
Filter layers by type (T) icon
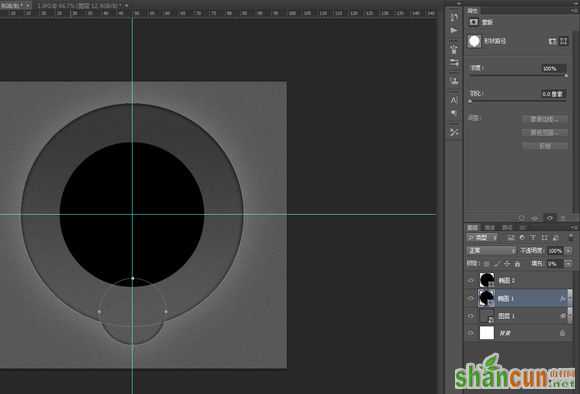[533, 238]
